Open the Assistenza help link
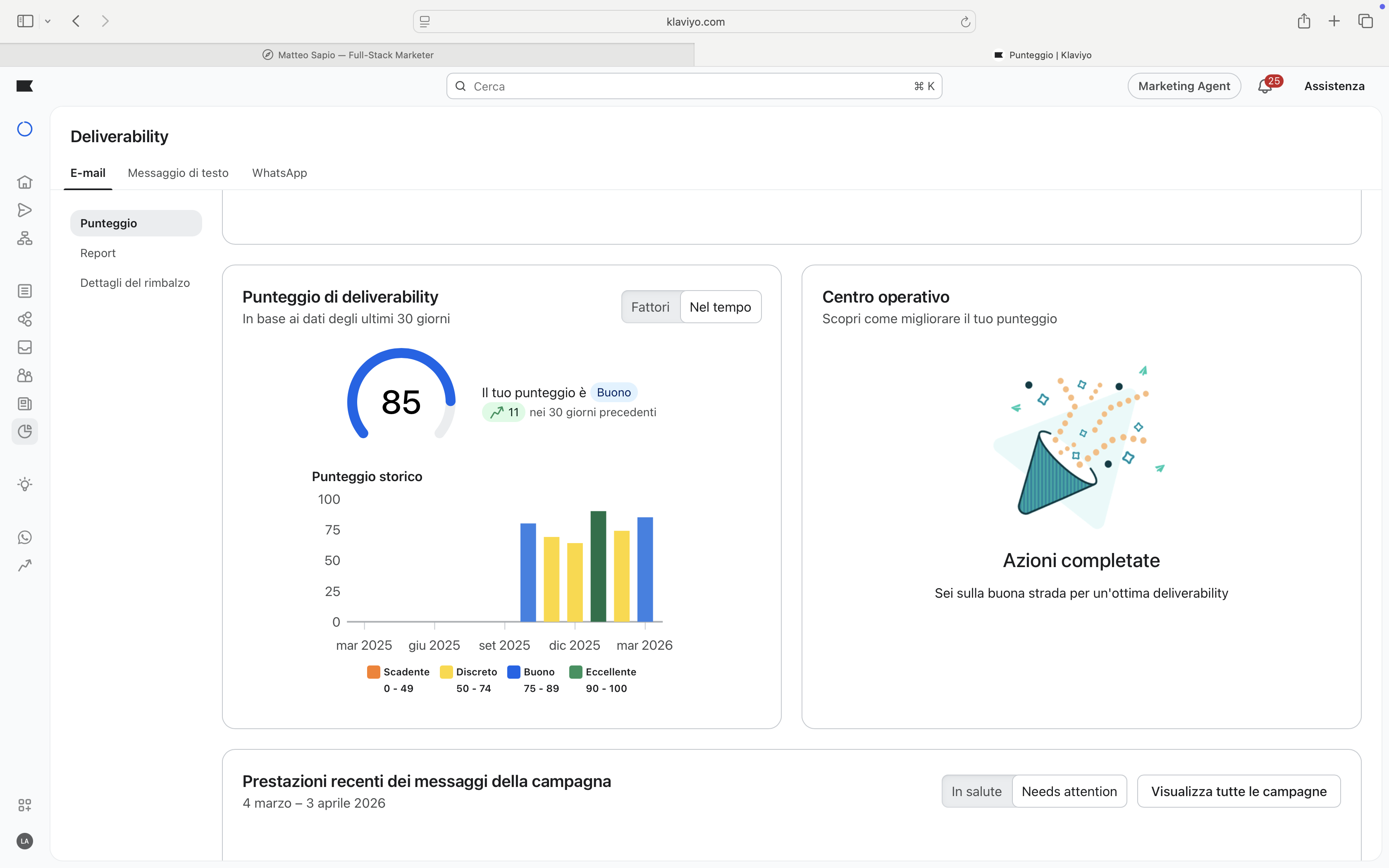This screenshot has height=868, width=1389. (x=1334, y=86)
